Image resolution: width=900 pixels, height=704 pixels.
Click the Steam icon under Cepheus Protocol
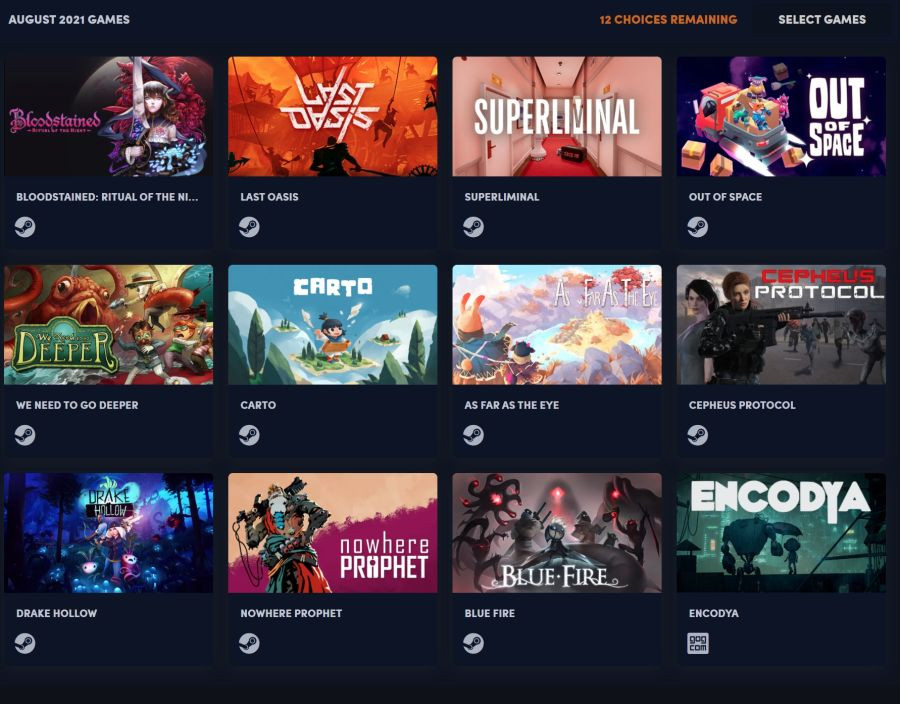click(x=697, y=435)
